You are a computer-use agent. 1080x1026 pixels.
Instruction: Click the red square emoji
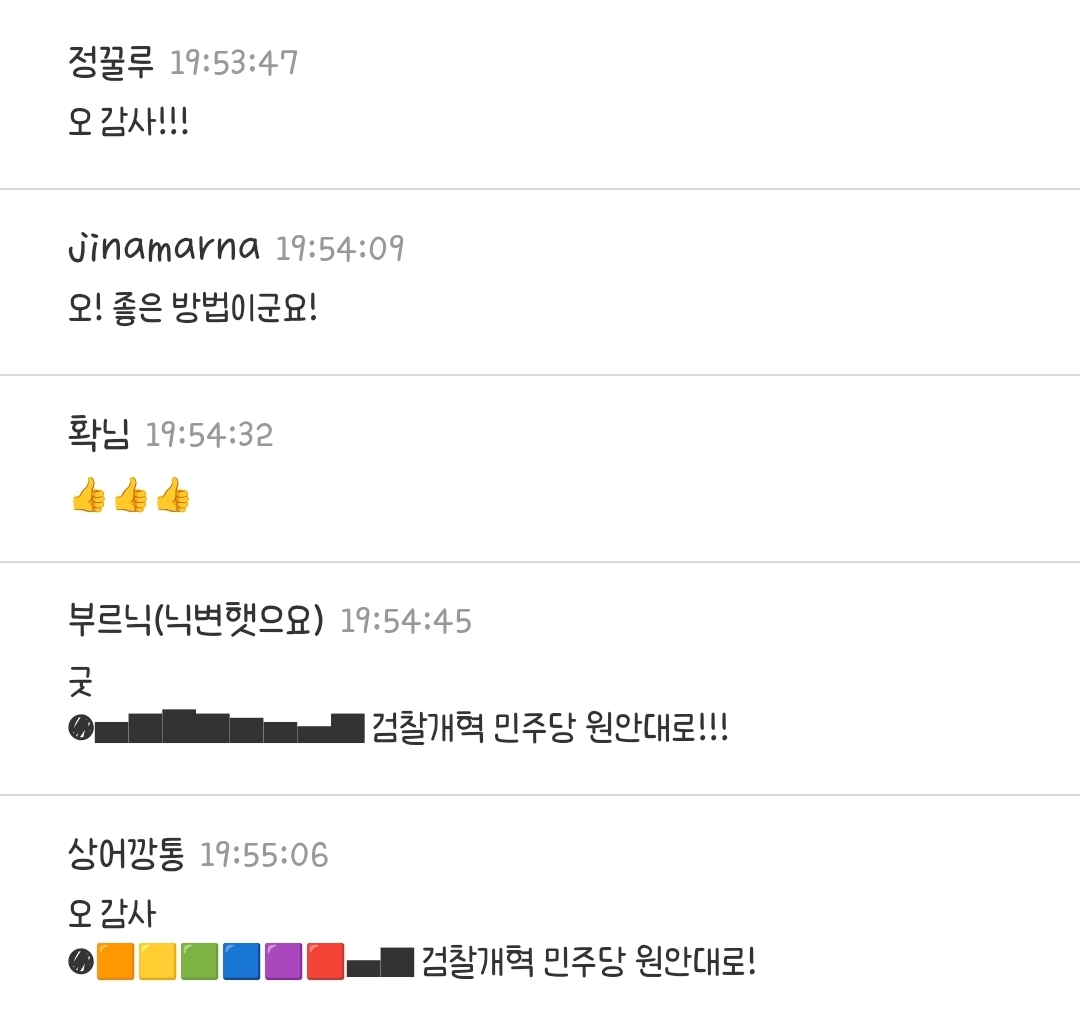[325, 961]
